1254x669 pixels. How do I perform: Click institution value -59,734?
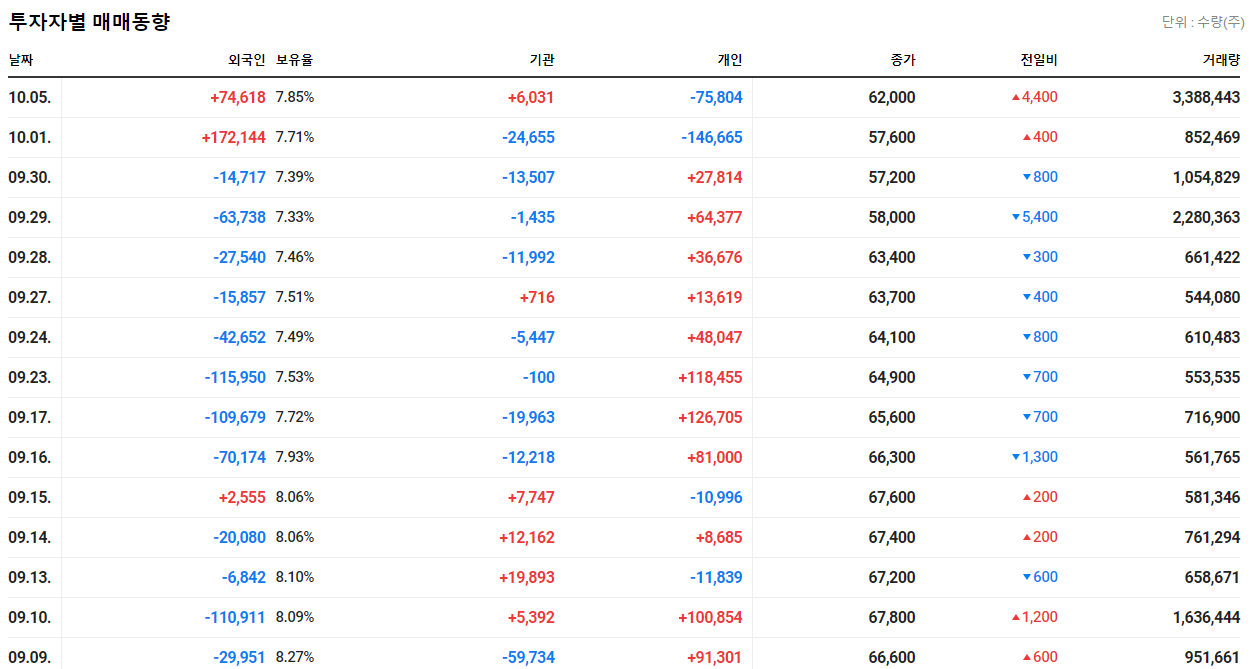[529, 657]
